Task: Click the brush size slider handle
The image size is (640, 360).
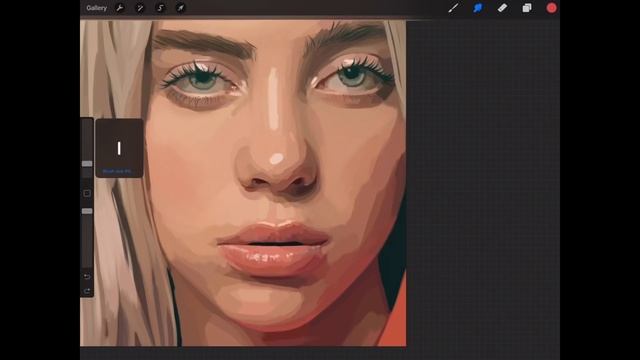Action: click(x=87, y=164)
